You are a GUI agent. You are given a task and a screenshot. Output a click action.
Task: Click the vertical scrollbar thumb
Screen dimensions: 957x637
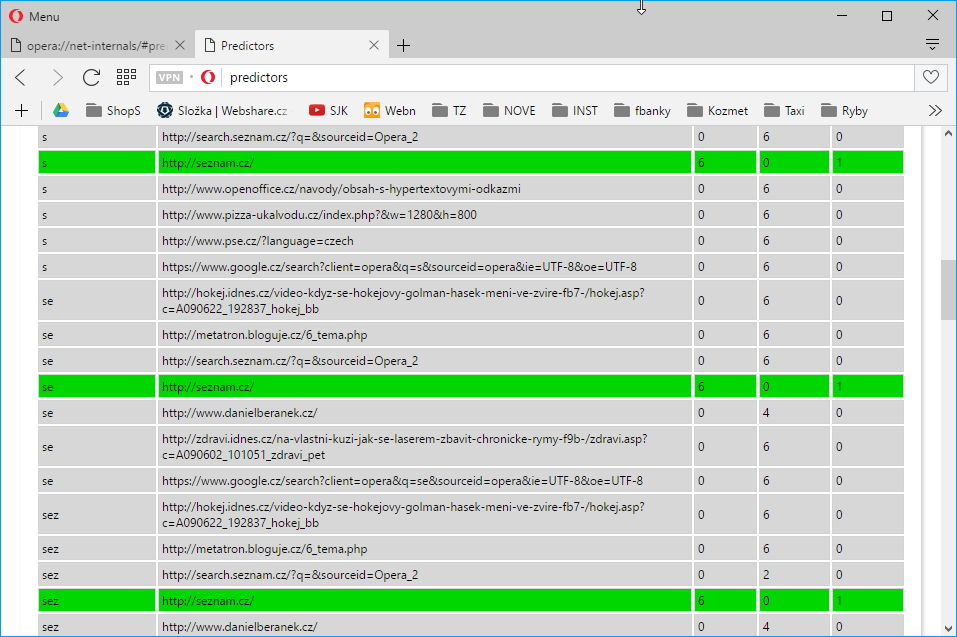coord(948,290)
